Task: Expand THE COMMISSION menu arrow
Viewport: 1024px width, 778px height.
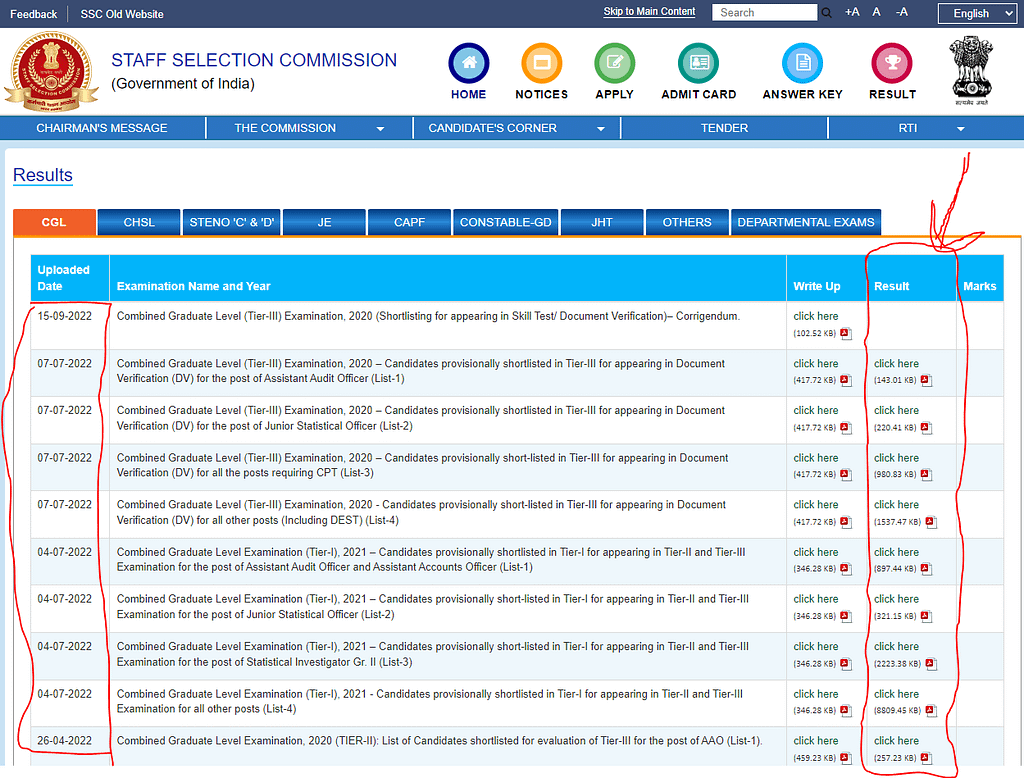Action: (380, 129)
